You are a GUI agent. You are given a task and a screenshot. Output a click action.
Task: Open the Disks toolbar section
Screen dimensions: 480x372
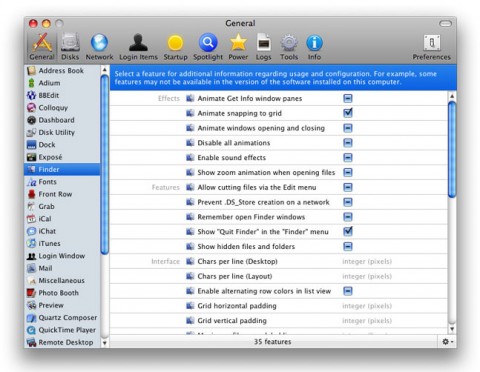[70, 47]
